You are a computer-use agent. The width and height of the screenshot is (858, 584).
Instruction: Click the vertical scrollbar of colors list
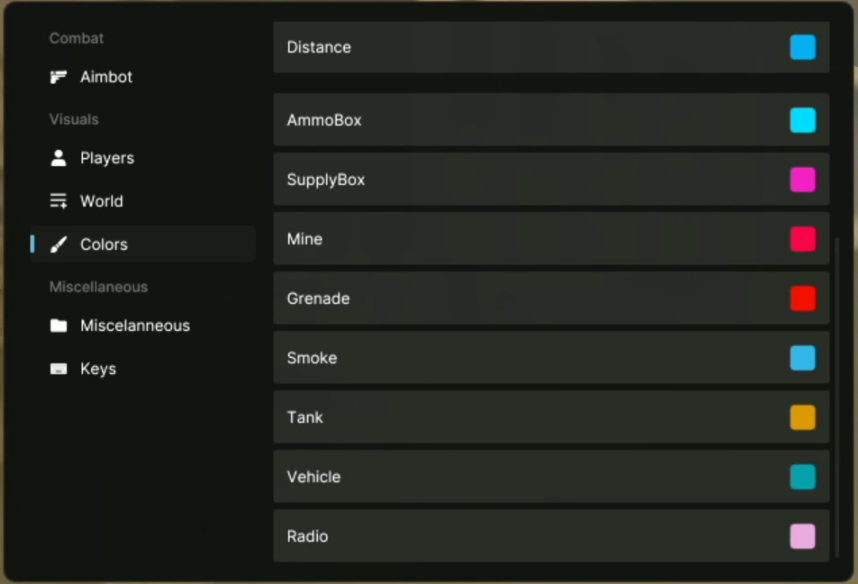837,394
